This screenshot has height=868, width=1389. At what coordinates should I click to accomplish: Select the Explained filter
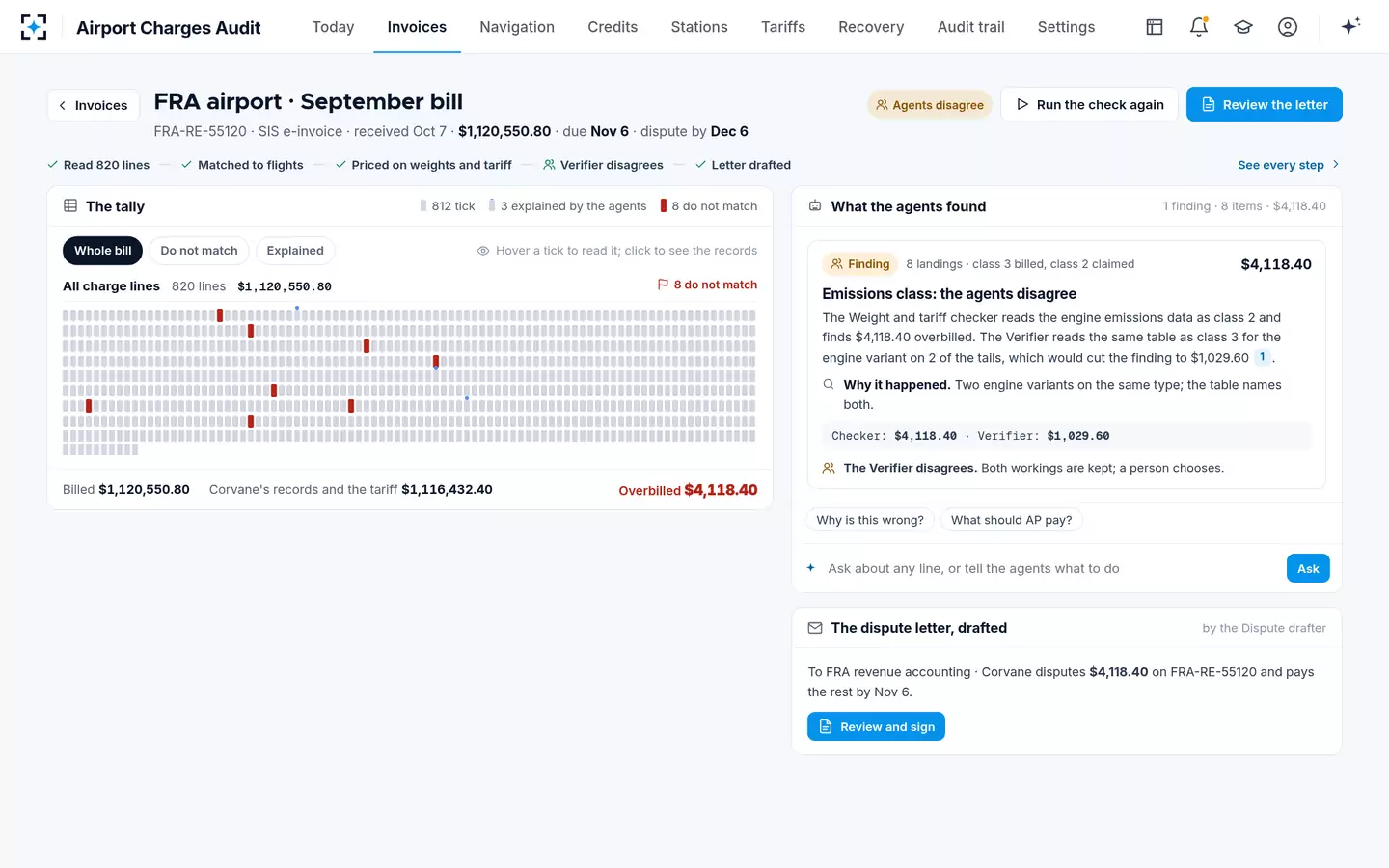tap(295, 251)
